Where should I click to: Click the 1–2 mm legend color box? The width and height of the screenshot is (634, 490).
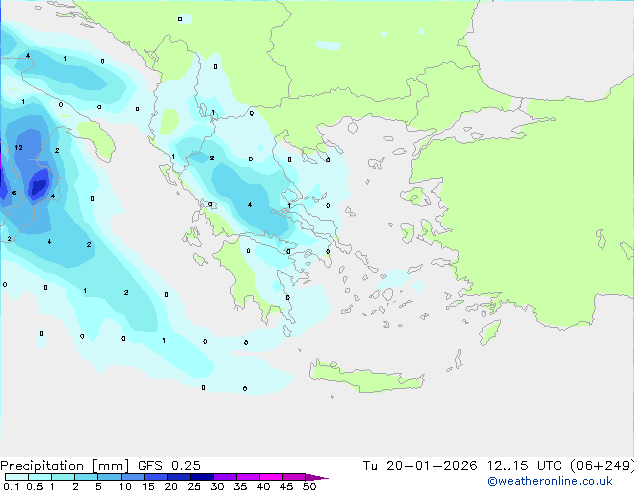63,477
